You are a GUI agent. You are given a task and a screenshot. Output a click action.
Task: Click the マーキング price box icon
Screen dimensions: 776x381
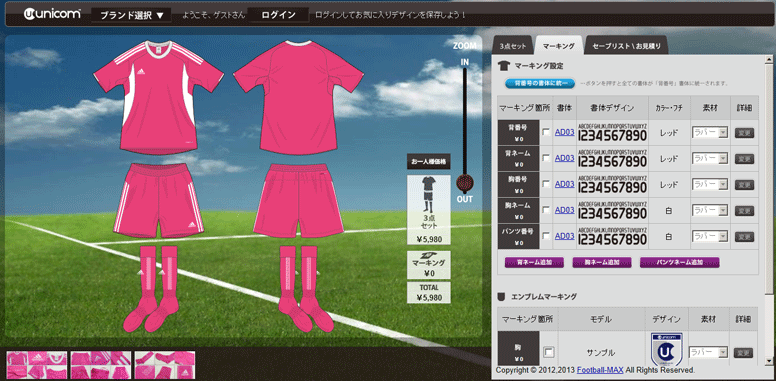click(x=429, y=265)
